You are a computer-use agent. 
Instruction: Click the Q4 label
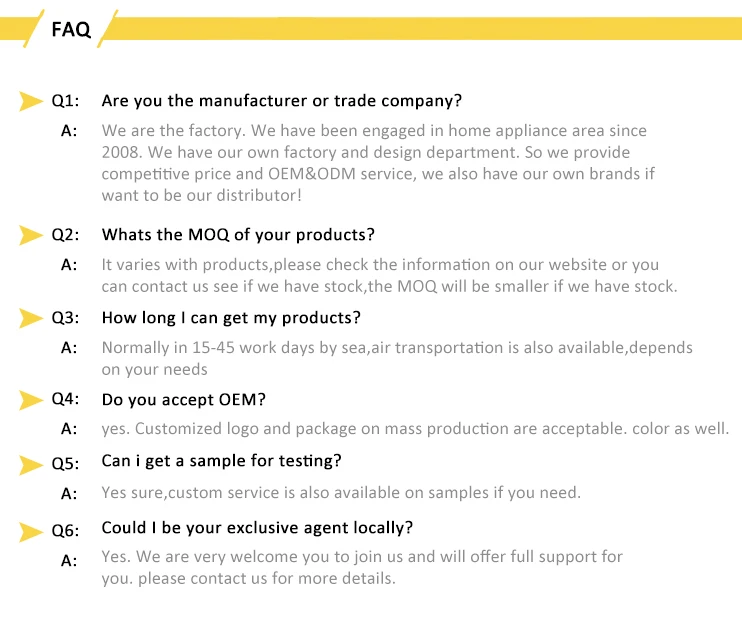[x=65, y=400]
